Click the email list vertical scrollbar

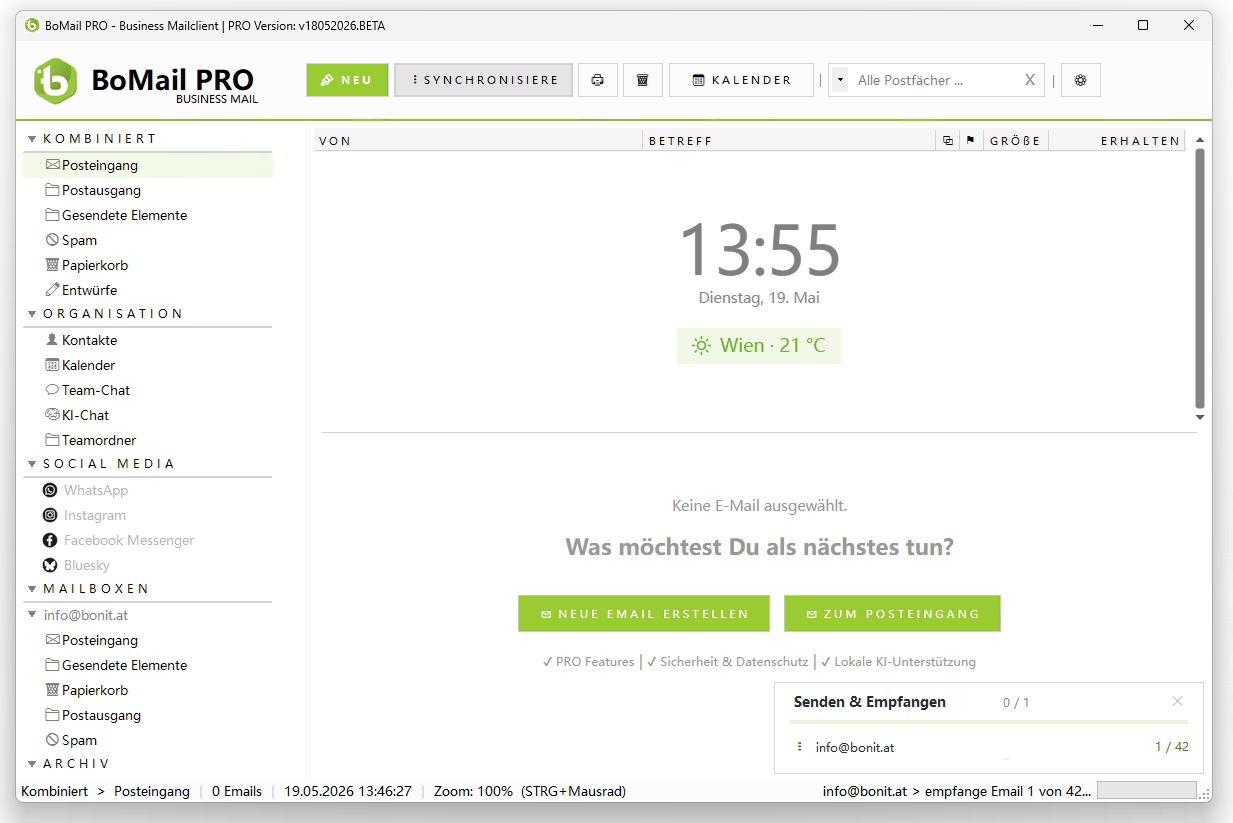tap(1200, 278)
